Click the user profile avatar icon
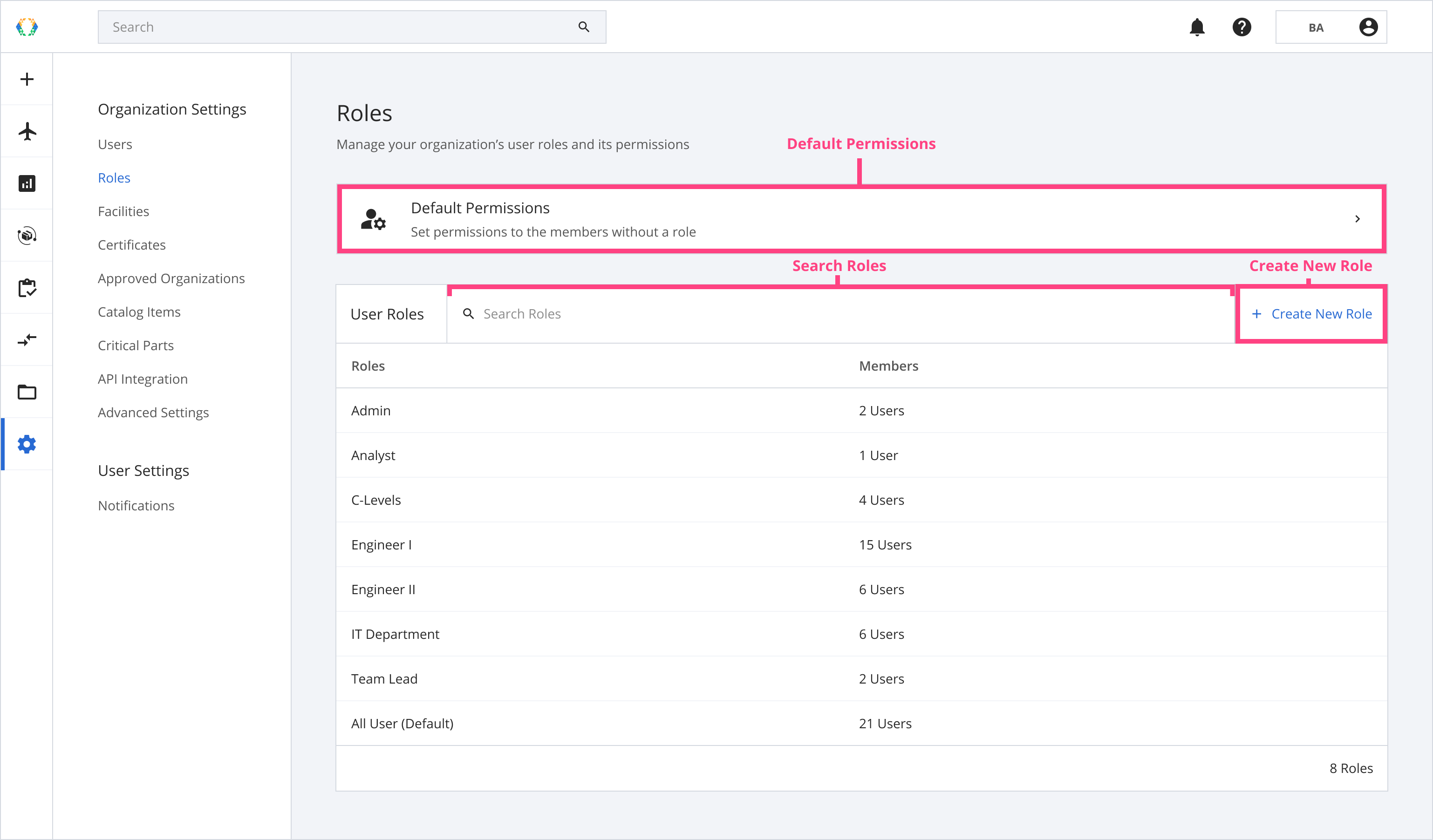This screenshot has width=1433, height=840. (x=1368, y=27)
